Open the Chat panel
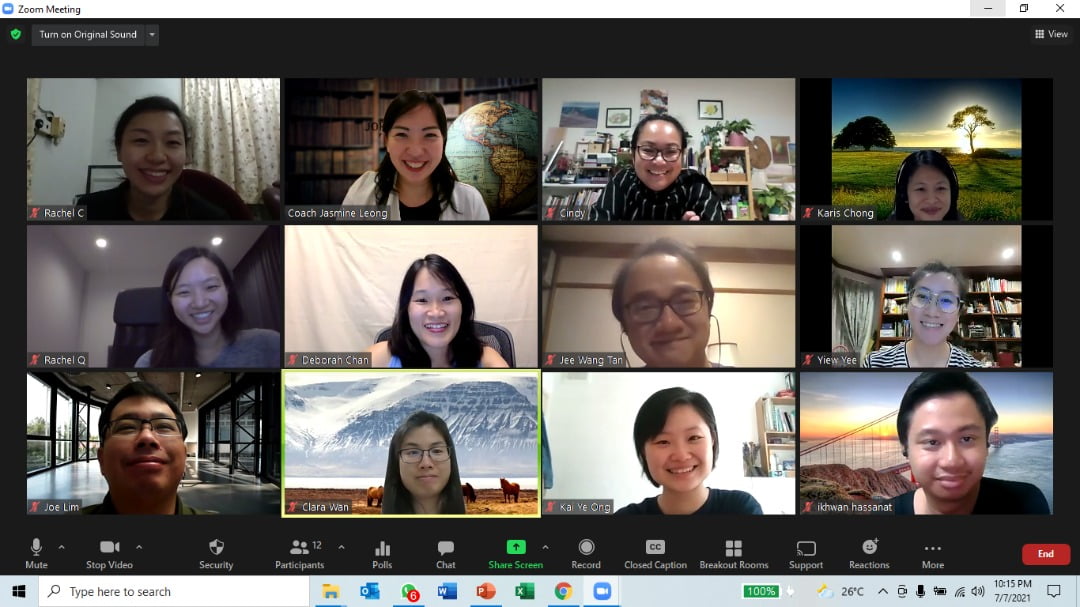Screen dimensions: 1080x607 click(446, 555)
